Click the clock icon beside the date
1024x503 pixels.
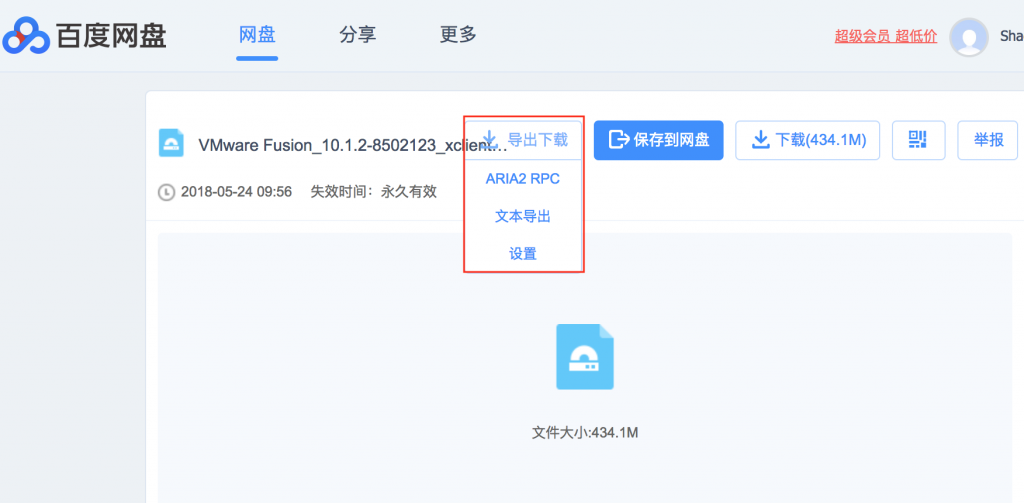(167, 192)
